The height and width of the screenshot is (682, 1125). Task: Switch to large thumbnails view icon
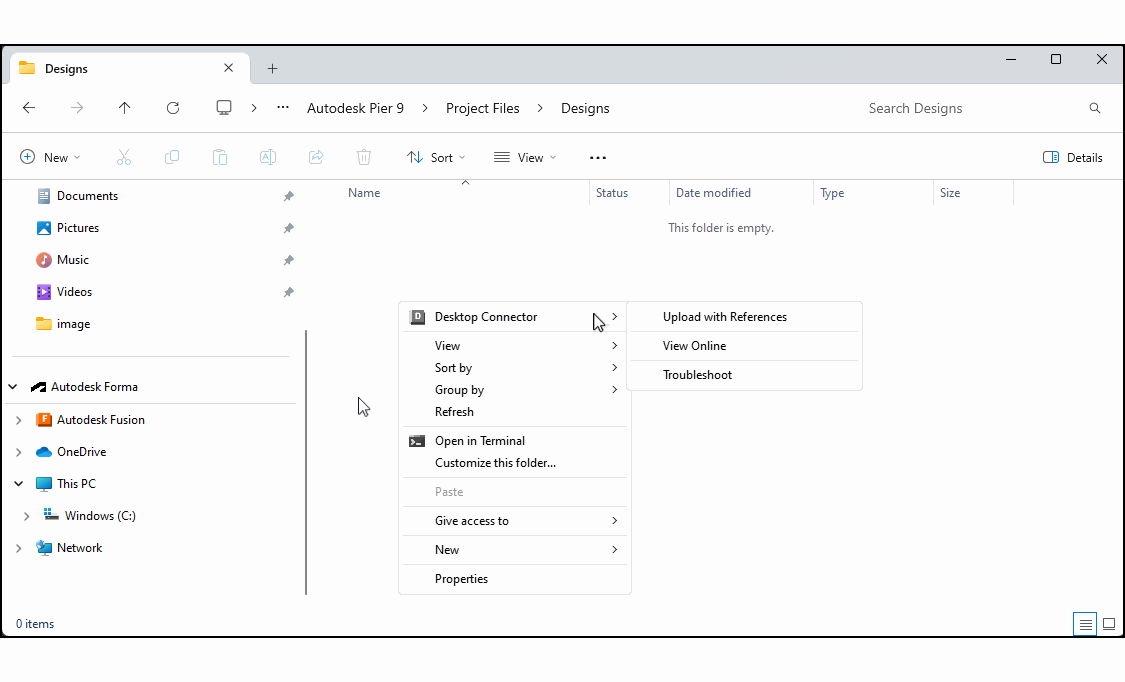(x=1108, y=625)
